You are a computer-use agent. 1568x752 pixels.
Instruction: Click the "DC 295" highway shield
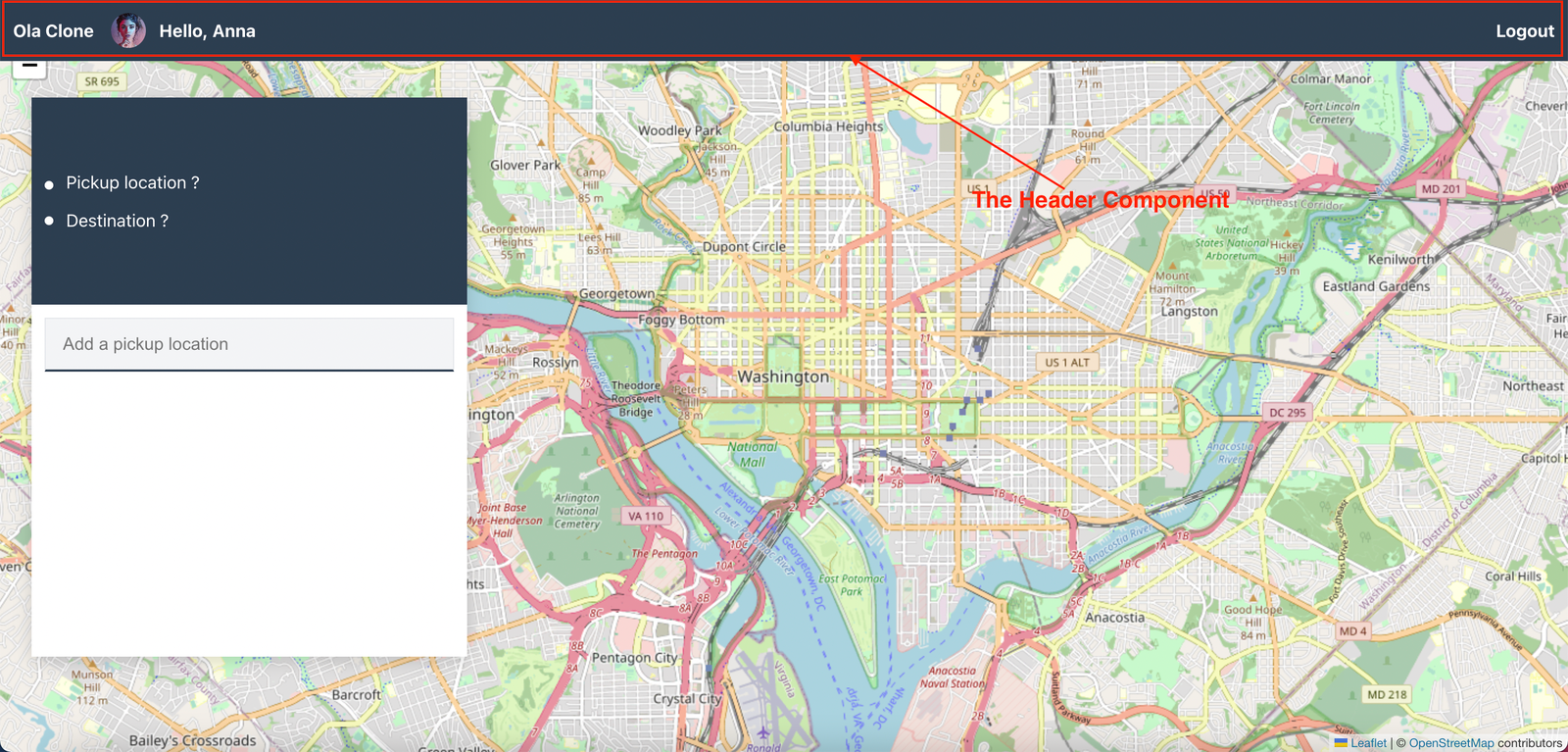pos(1288,413)
